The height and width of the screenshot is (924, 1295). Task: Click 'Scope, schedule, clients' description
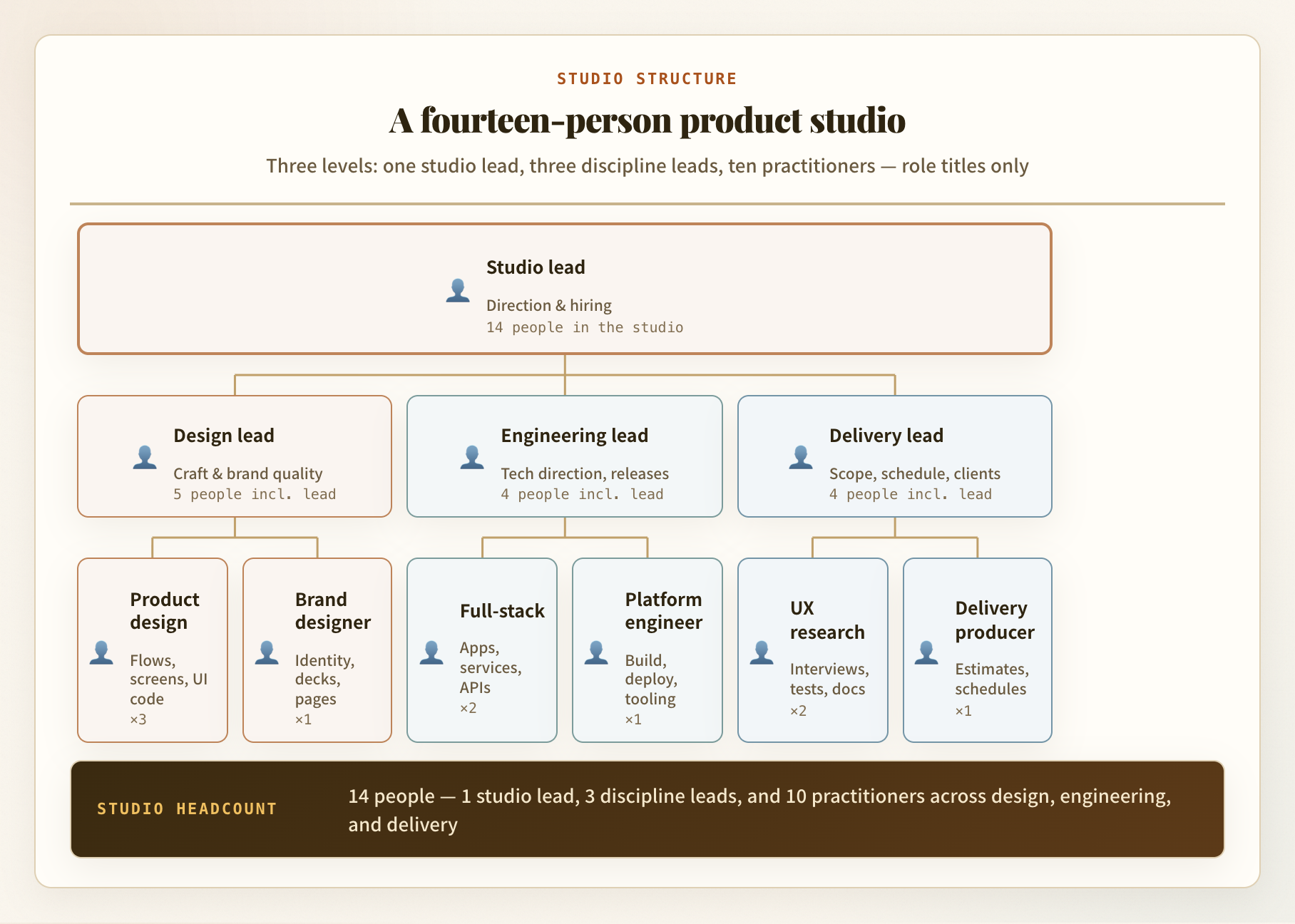(x=915, y=473)
